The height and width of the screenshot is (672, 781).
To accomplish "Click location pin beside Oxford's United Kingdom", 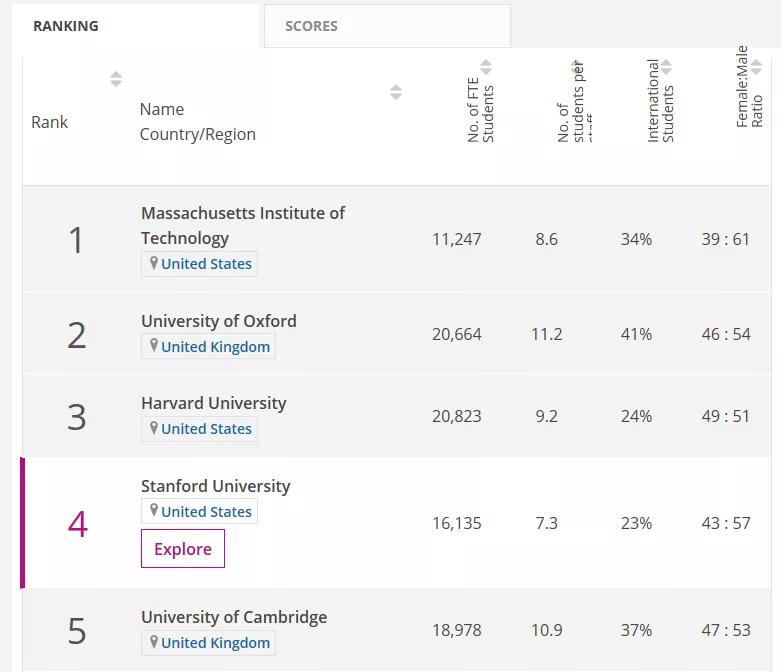I will coord(154,346).
